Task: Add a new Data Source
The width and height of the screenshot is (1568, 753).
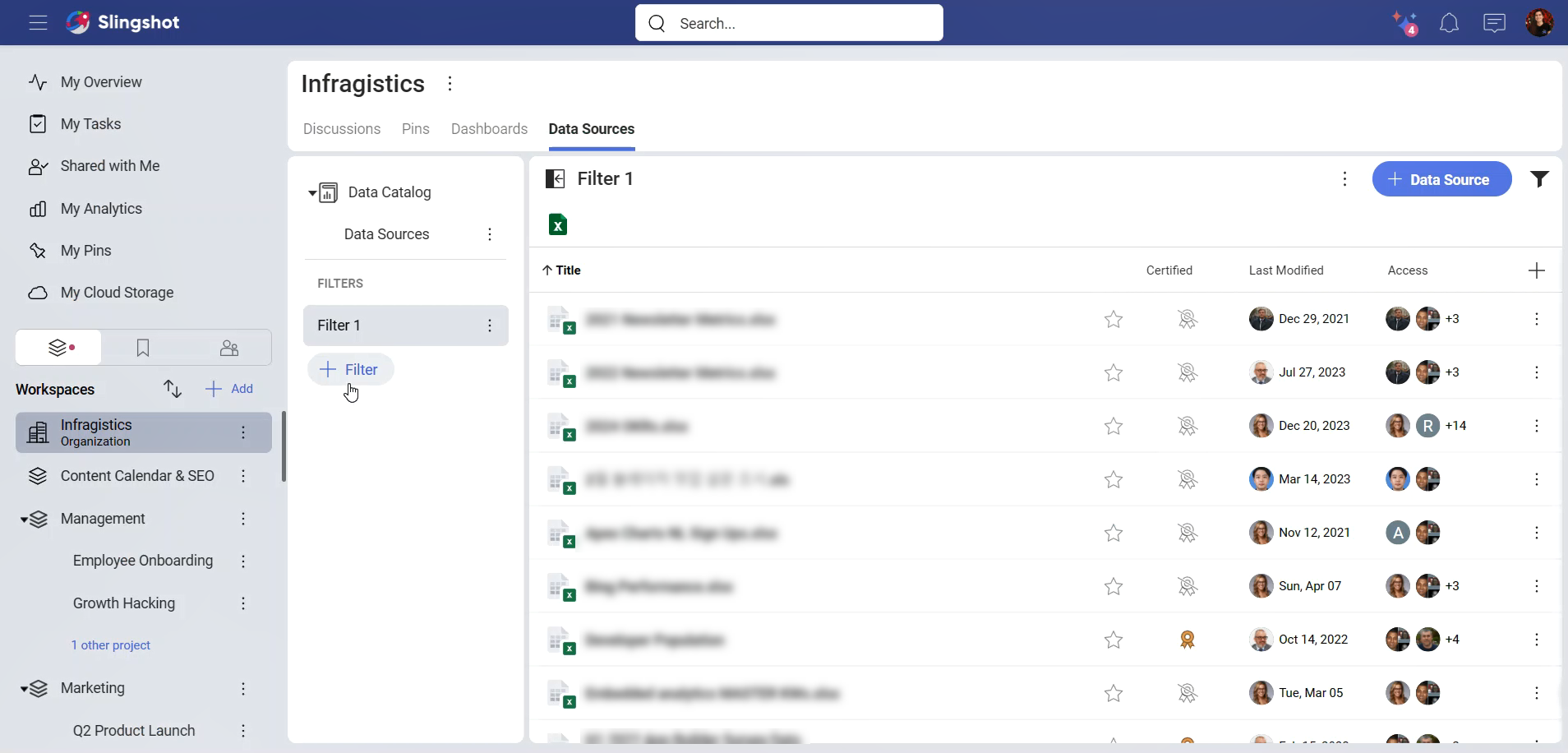Action: click(1441, 179)
